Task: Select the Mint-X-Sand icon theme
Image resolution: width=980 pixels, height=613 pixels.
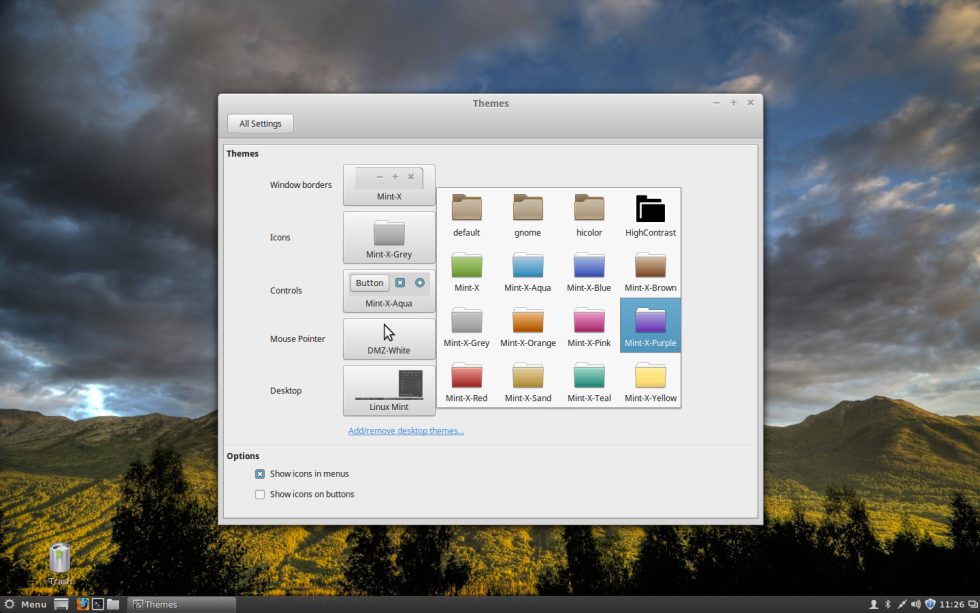Action: 527,379
